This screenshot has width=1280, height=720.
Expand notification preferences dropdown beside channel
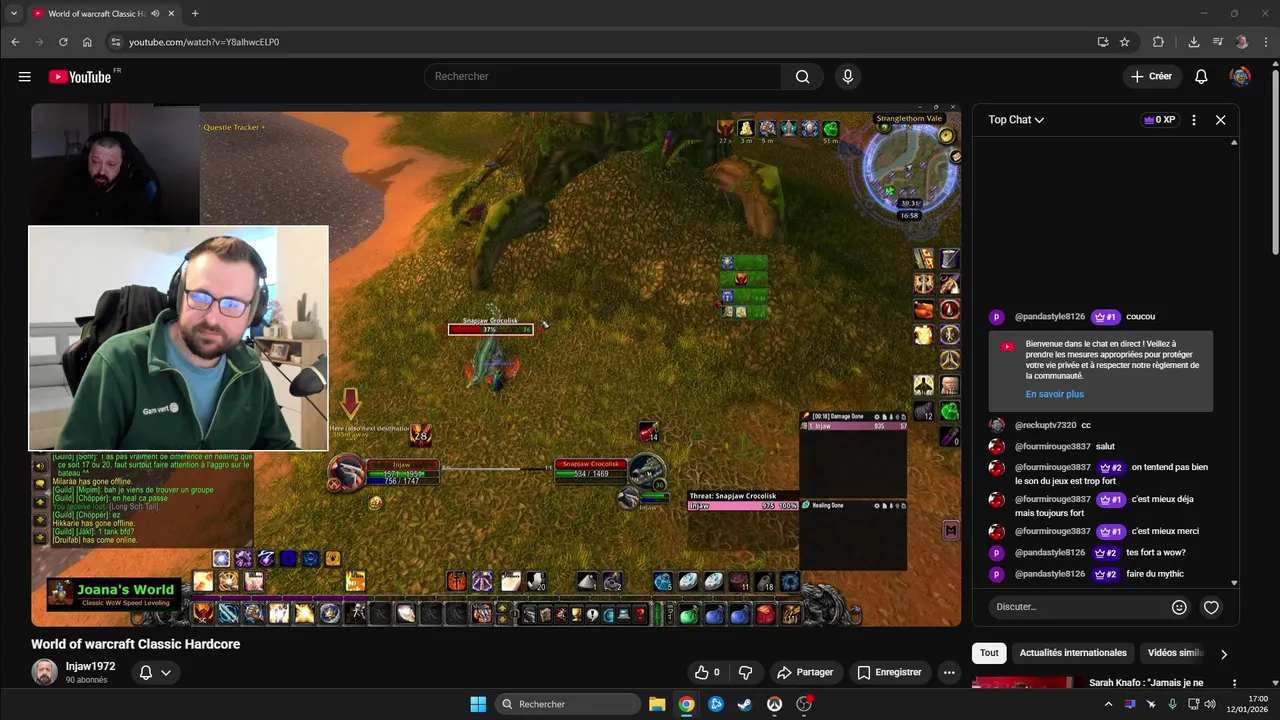coord(166,673)
